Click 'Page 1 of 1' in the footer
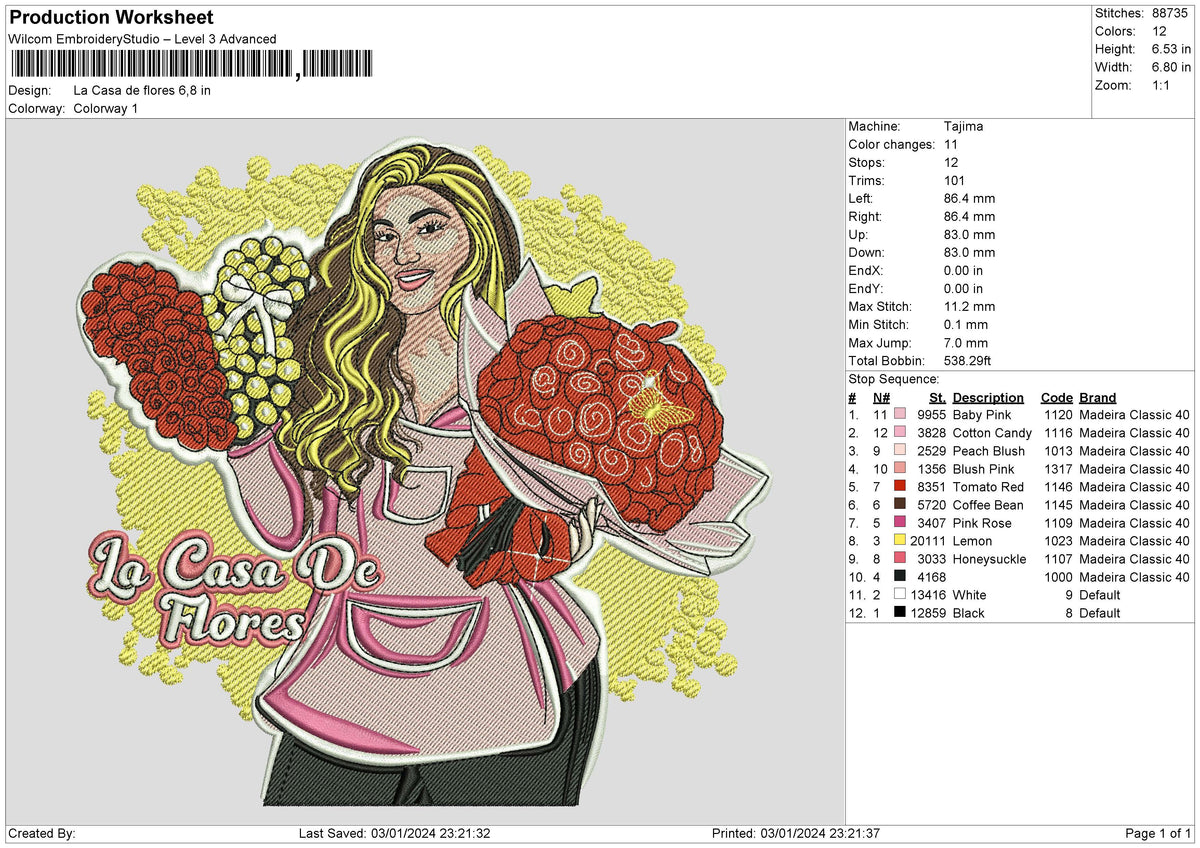This screenshot has height=848, width=1200. tap(1159, 833)
